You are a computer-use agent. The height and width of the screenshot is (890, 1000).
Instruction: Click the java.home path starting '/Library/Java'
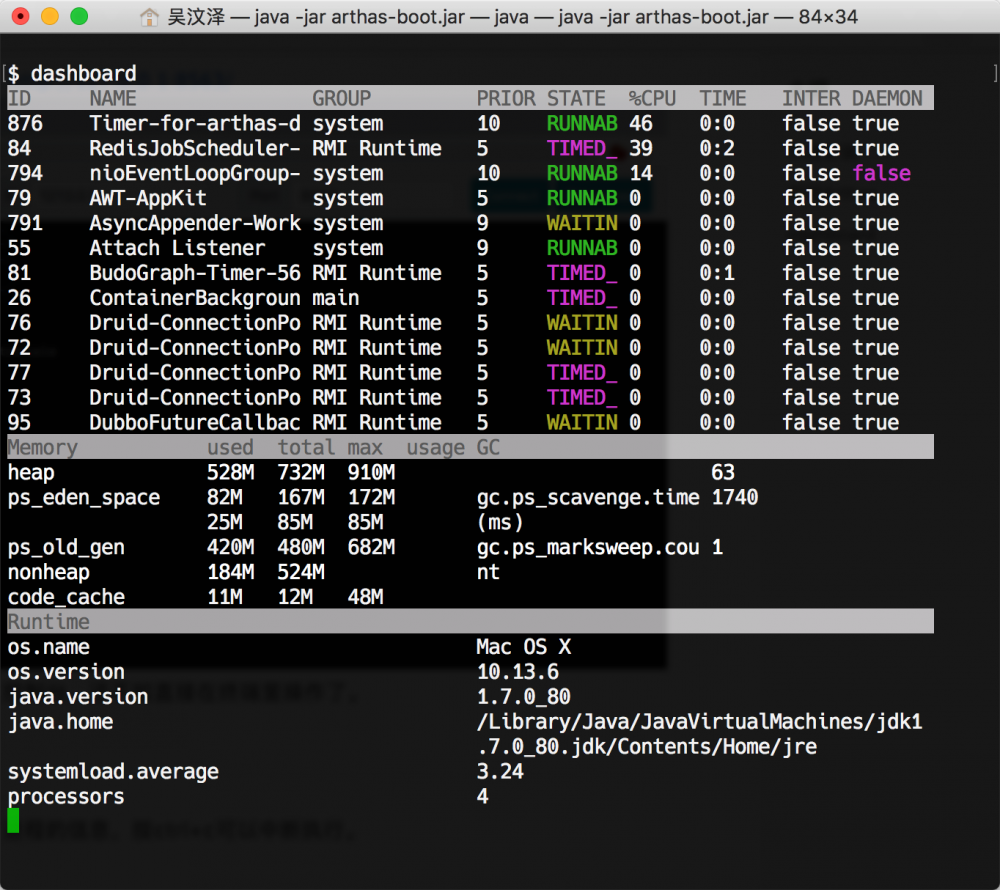(700, 721)
